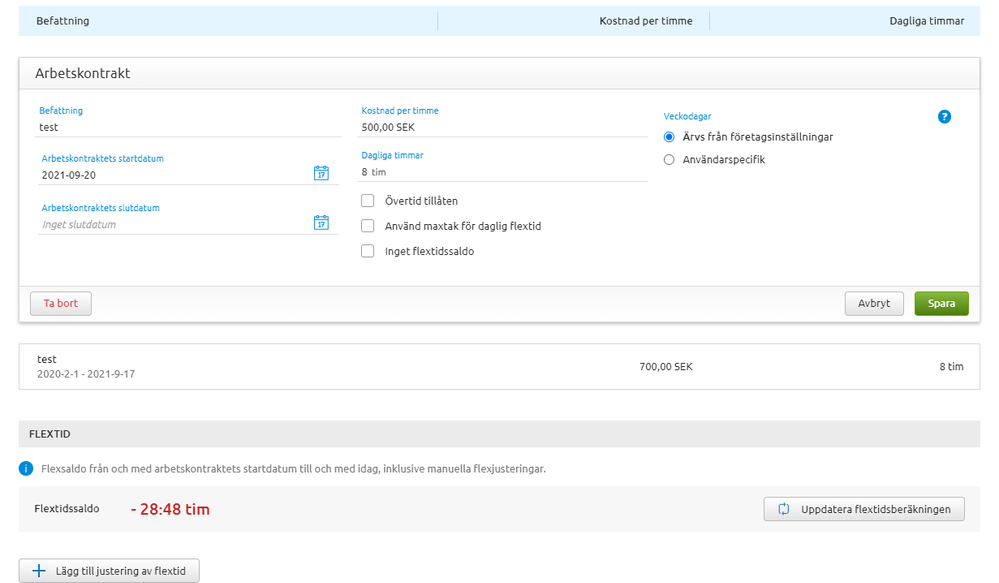Click the Kostnad per timme column header

pos(645,21)
